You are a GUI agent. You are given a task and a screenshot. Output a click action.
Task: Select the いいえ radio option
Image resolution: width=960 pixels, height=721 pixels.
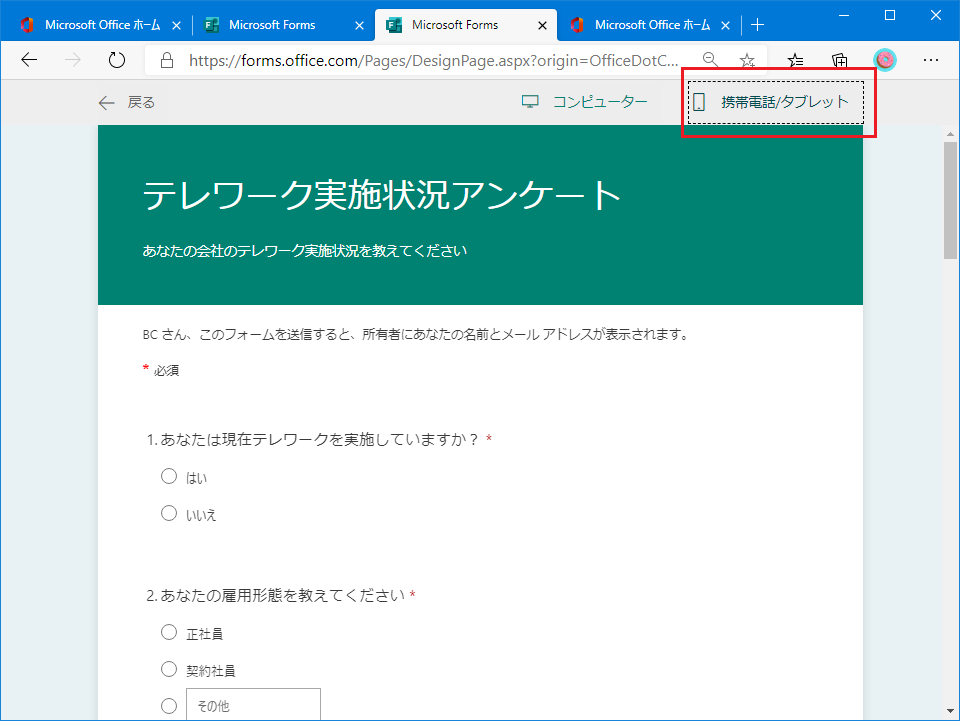pyautogui.click(x=169, y=513)
